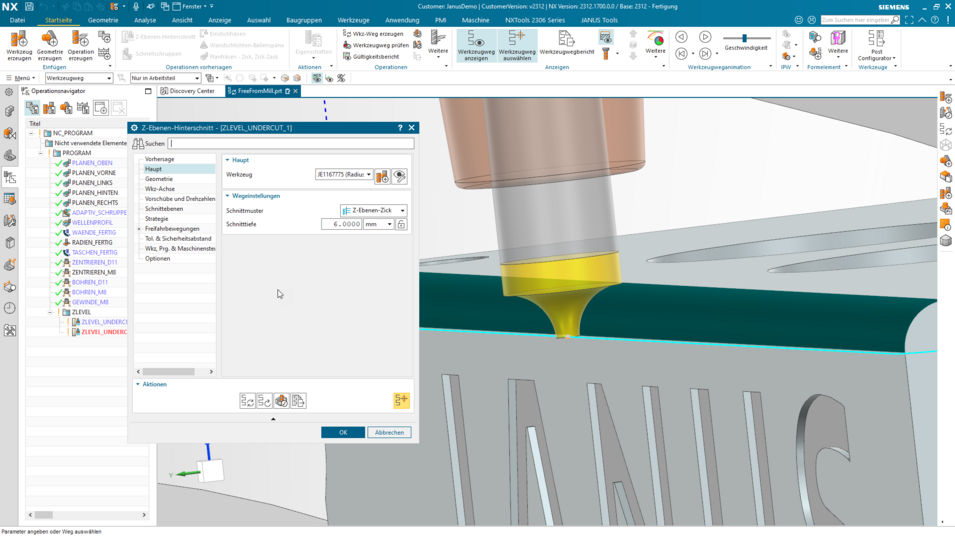
Task: Toggle fullscreen mode icon at top right
Action: (x=909, y=20)
